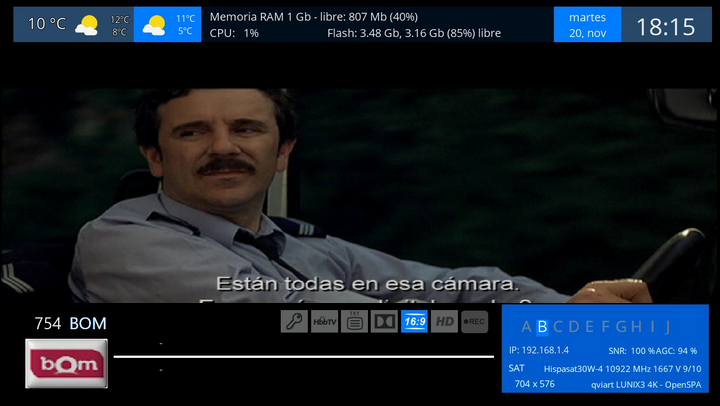This screenshot has width=720, height=406.
Task: Select the HbbTV indicator icon
Action: pyautogui.click(x=324, y=321)
